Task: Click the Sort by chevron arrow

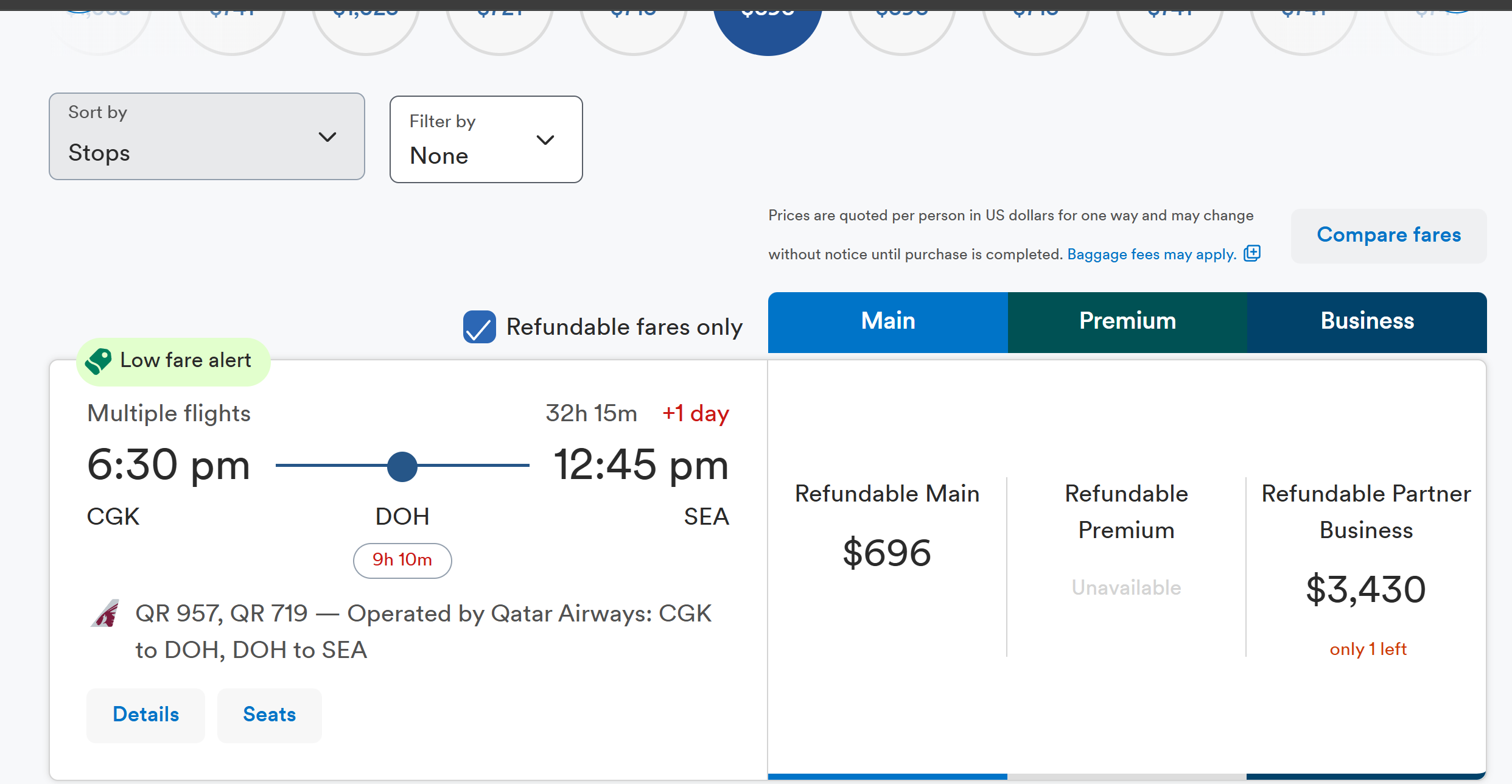Action: [327, 137]
